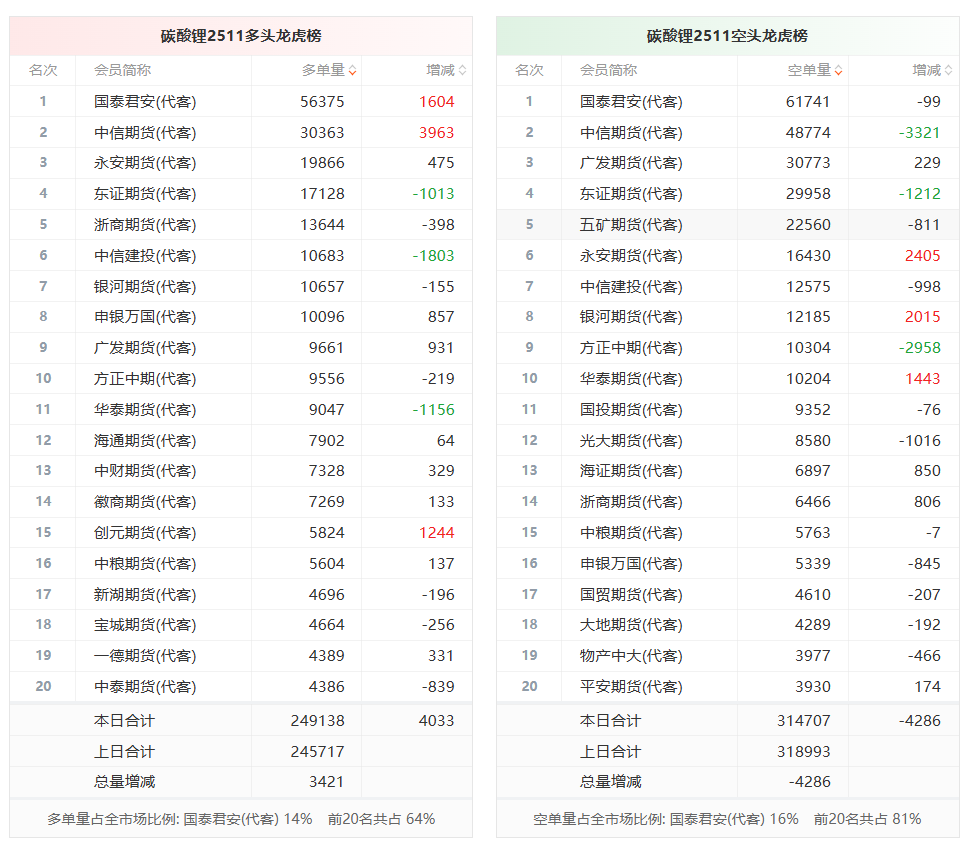Select title 碳酸锂2511多头龙虎榜

click(241, 36)
